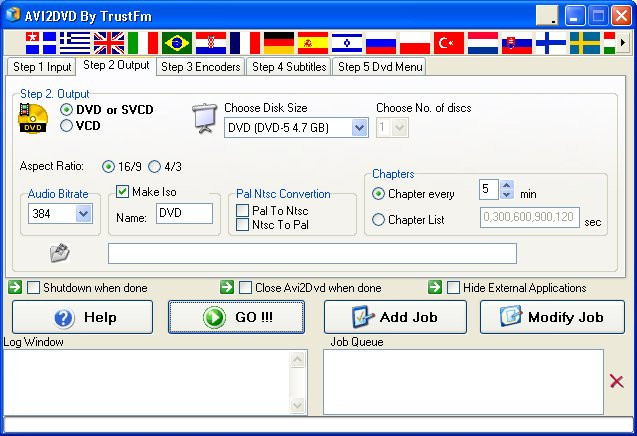Click the ISO Name input field
Screen dimensions: 637x436
pos(184,213)
